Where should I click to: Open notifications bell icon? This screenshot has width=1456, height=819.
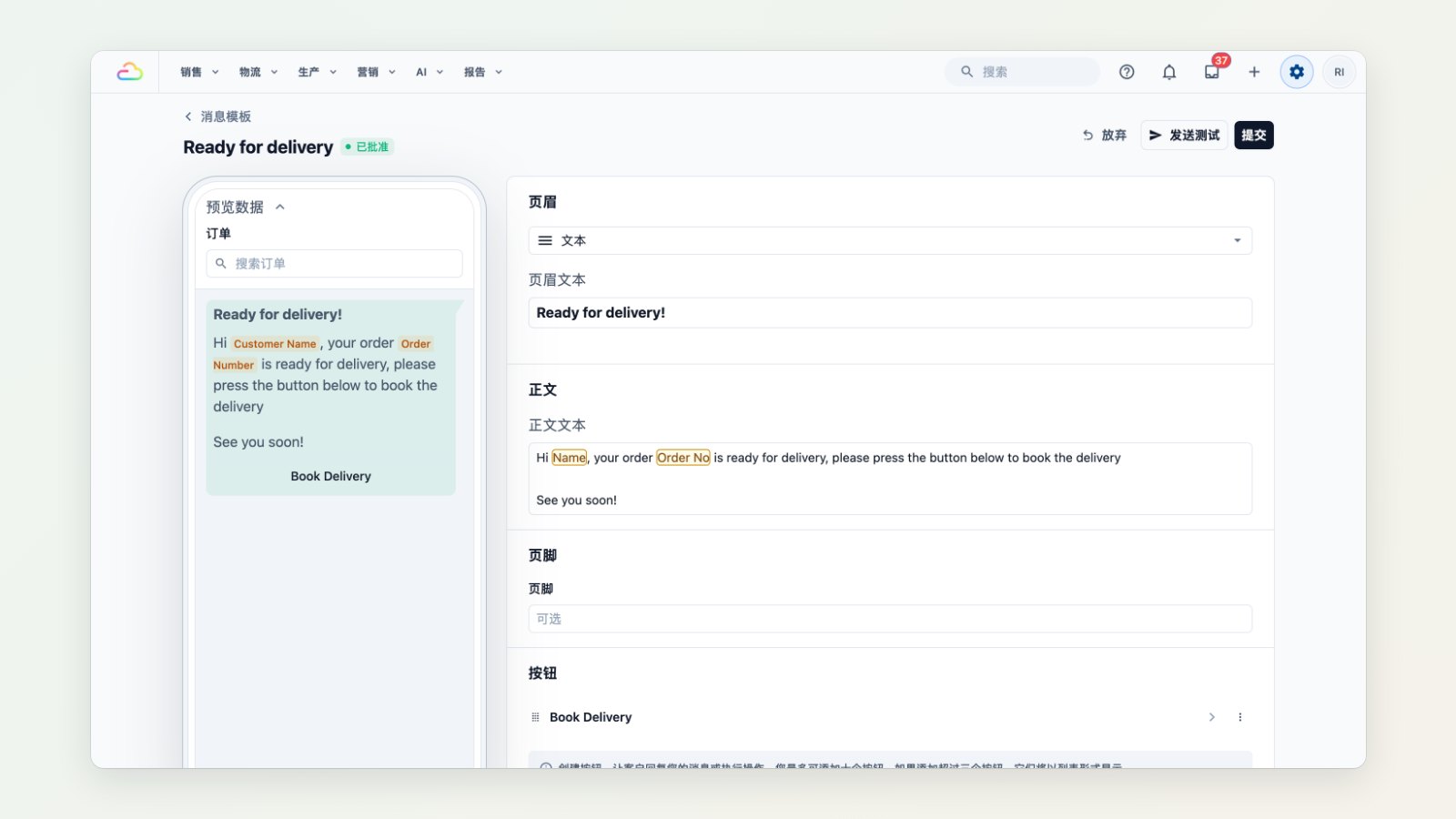1169,72
